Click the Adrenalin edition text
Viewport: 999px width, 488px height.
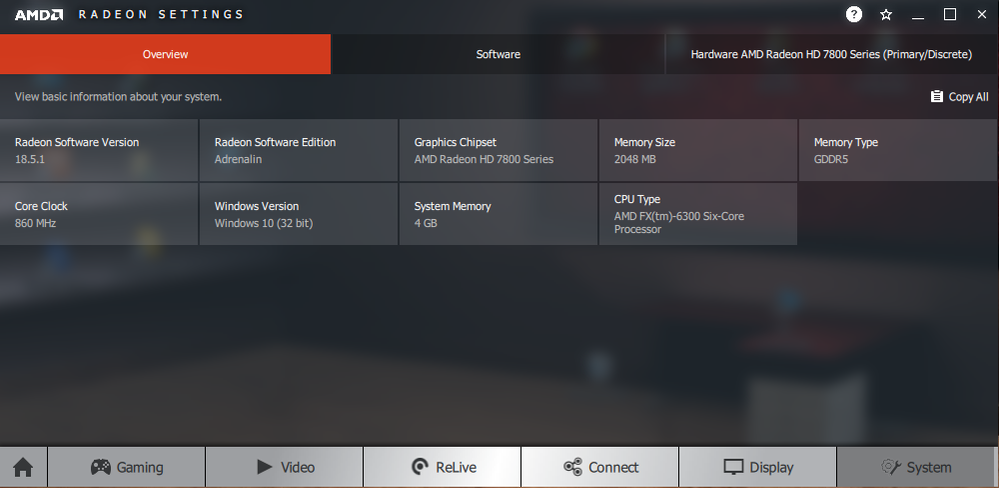(238, 159)
